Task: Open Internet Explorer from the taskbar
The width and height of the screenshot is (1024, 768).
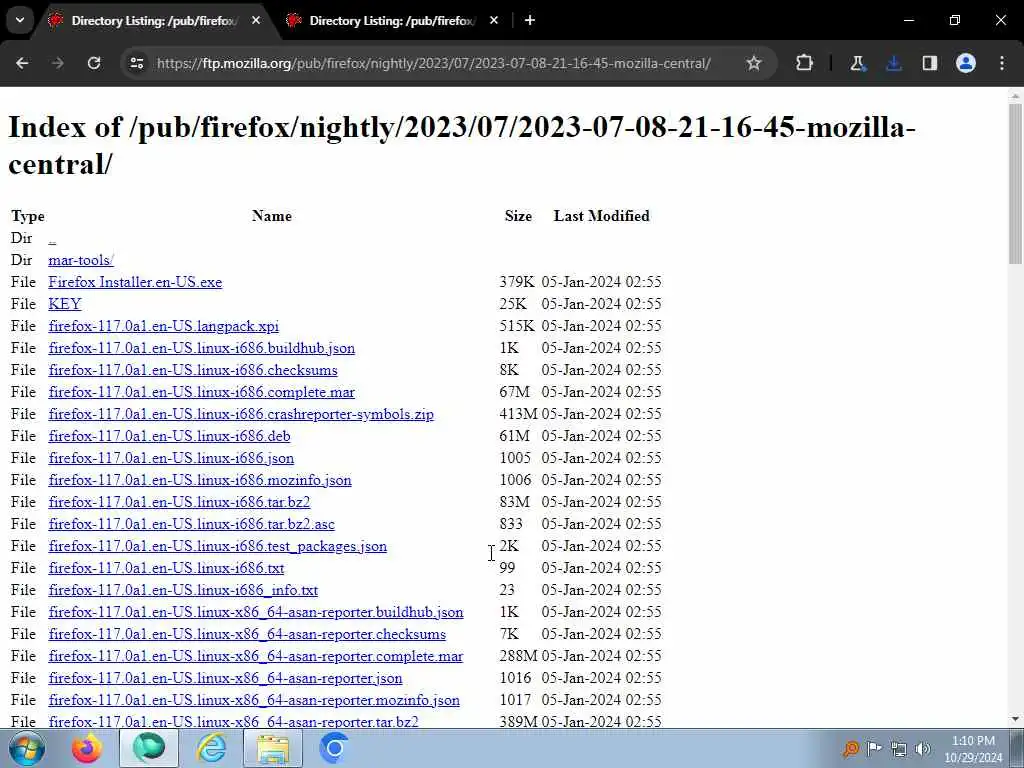Action: pyautogui.click(x=212, y=748)
